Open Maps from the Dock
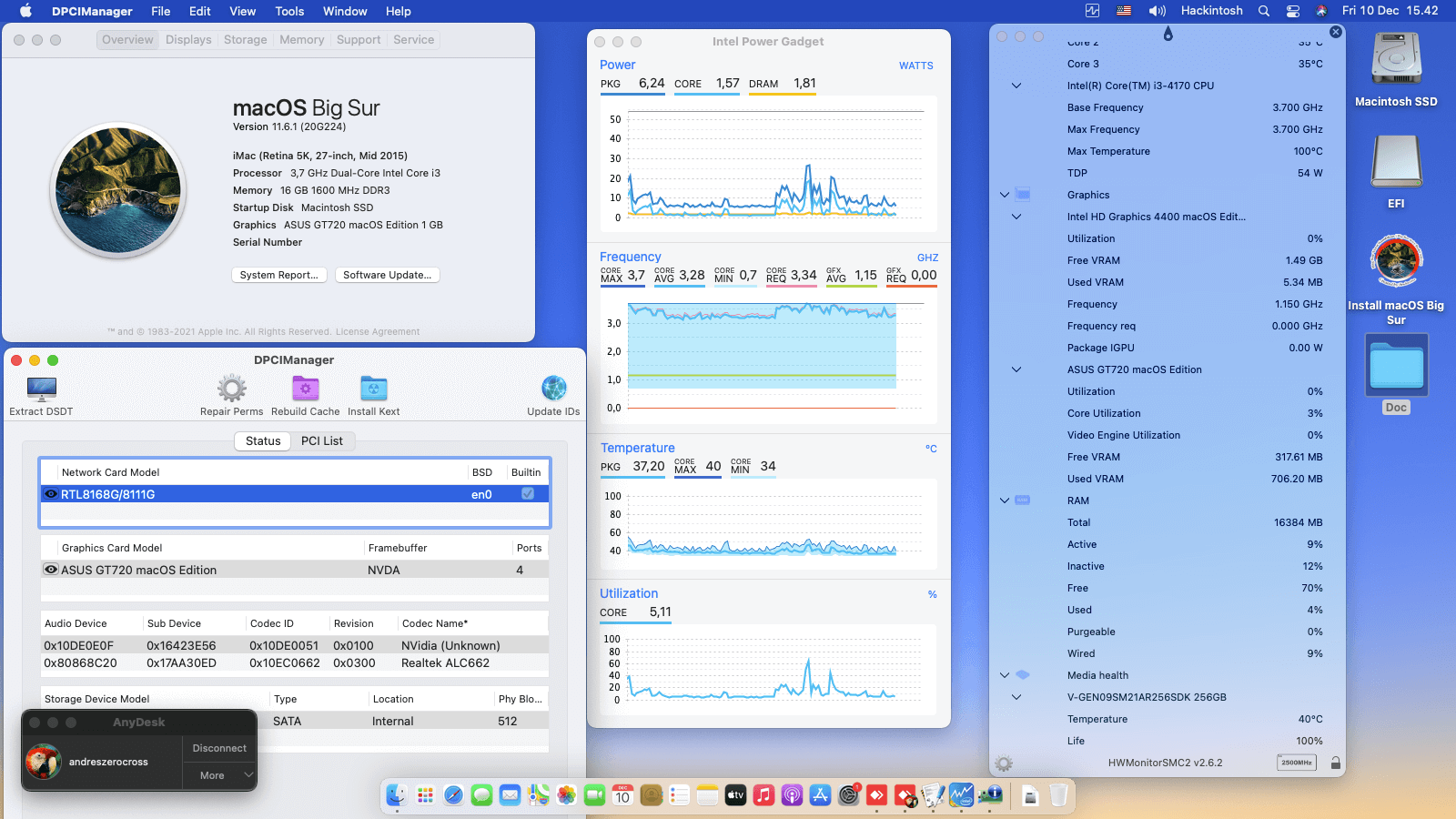The height and width of the screenshot is (819, 1456). [x=538, y=795]
